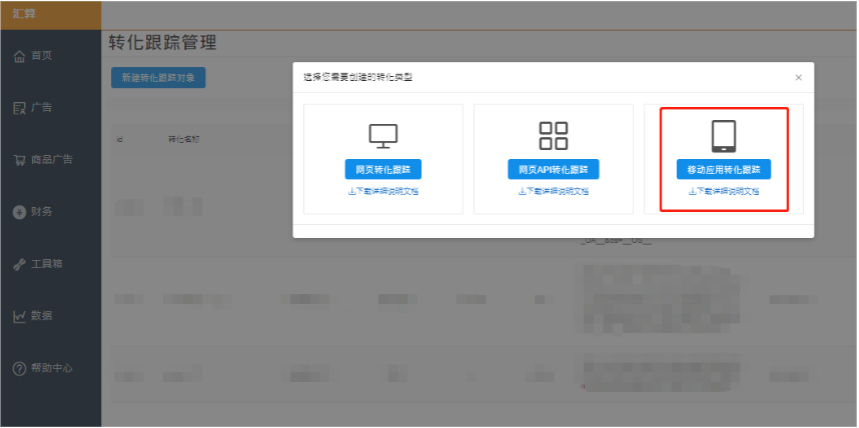This screenshot has height=428, width=859.
Task: Click the shopping cart 商品广告 icon
Action: tap(19, 160)
